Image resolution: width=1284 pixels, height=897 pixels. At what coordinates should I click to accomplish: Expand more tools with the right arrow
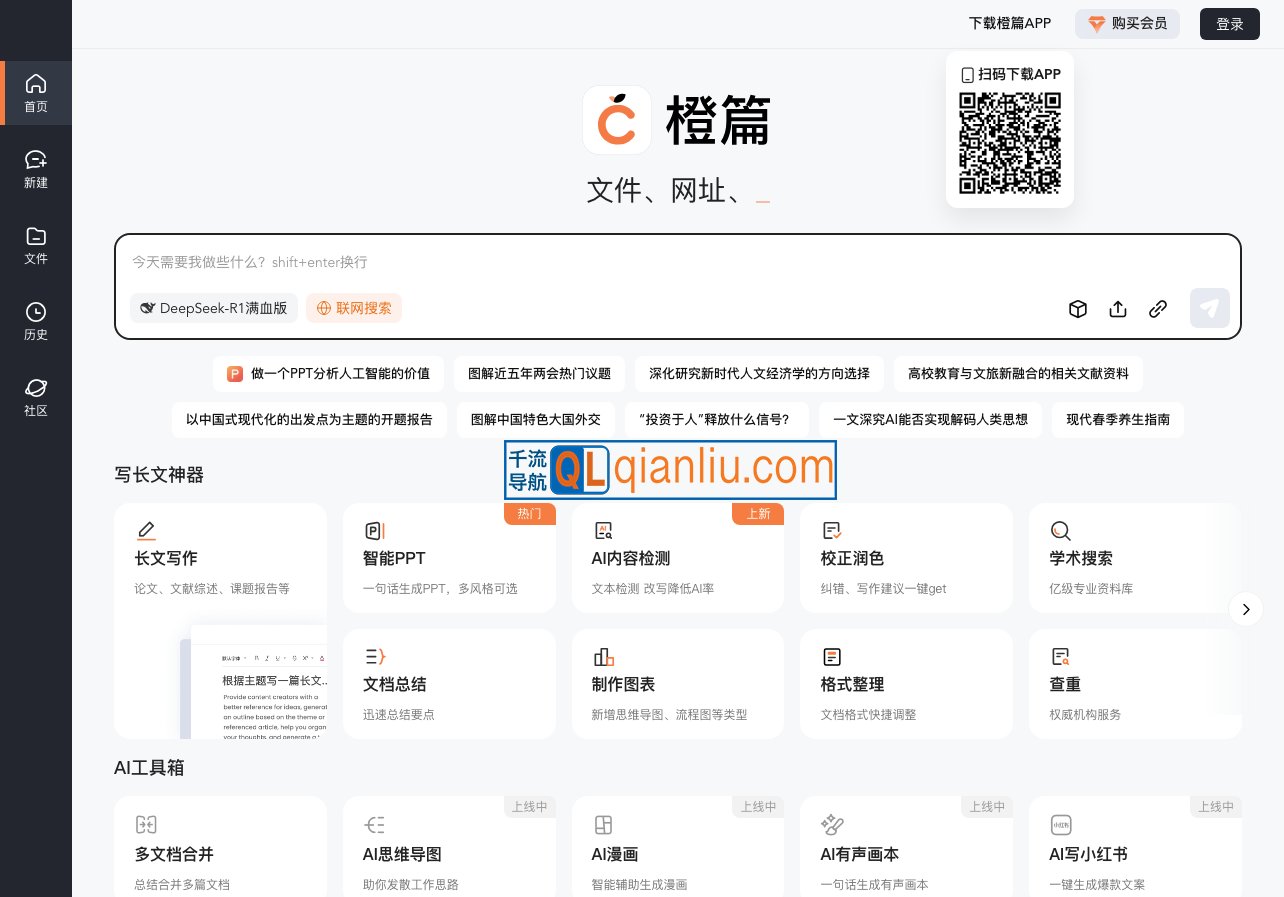pyautogui.click(x=1246, y=609)
